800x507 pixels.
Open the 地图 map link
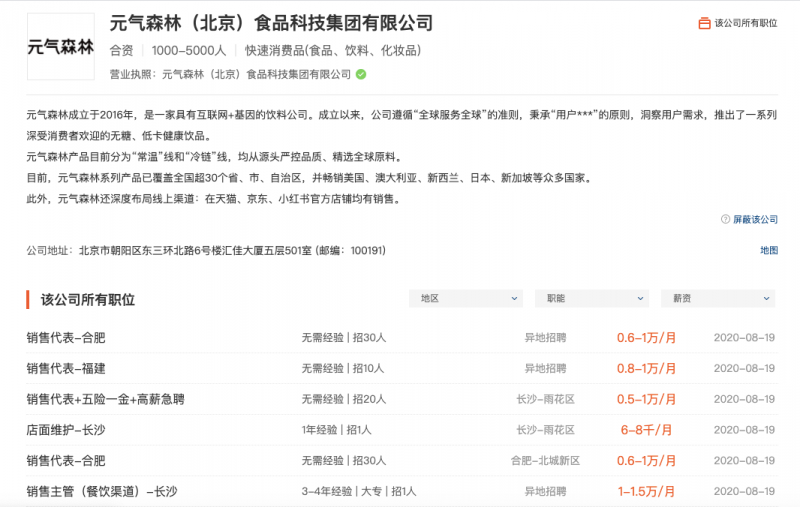pyautogui.click(x=768, y=250)
